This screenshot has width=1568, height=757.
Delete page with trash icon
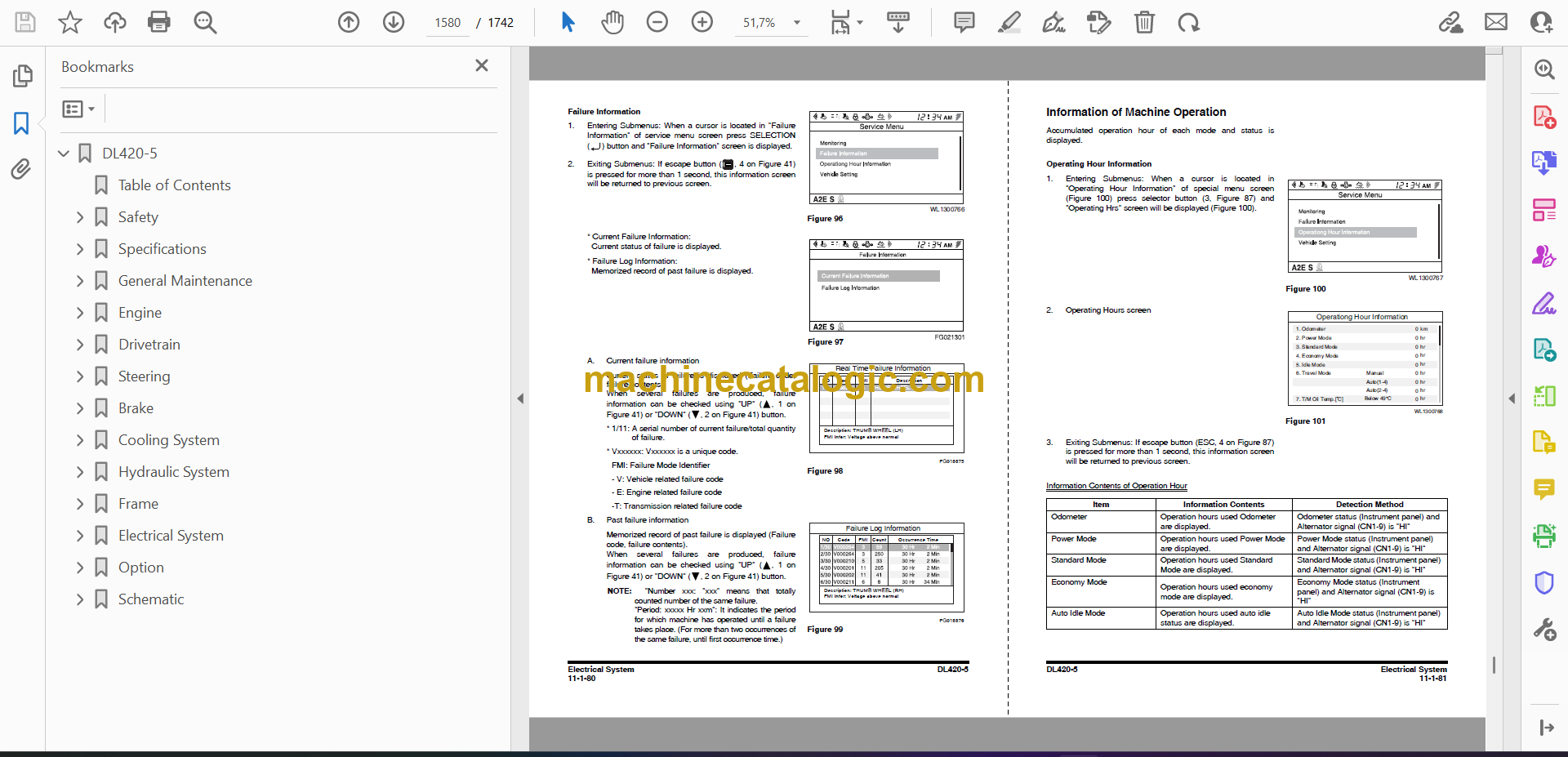pyautogui.click(x=1144, y=22)
